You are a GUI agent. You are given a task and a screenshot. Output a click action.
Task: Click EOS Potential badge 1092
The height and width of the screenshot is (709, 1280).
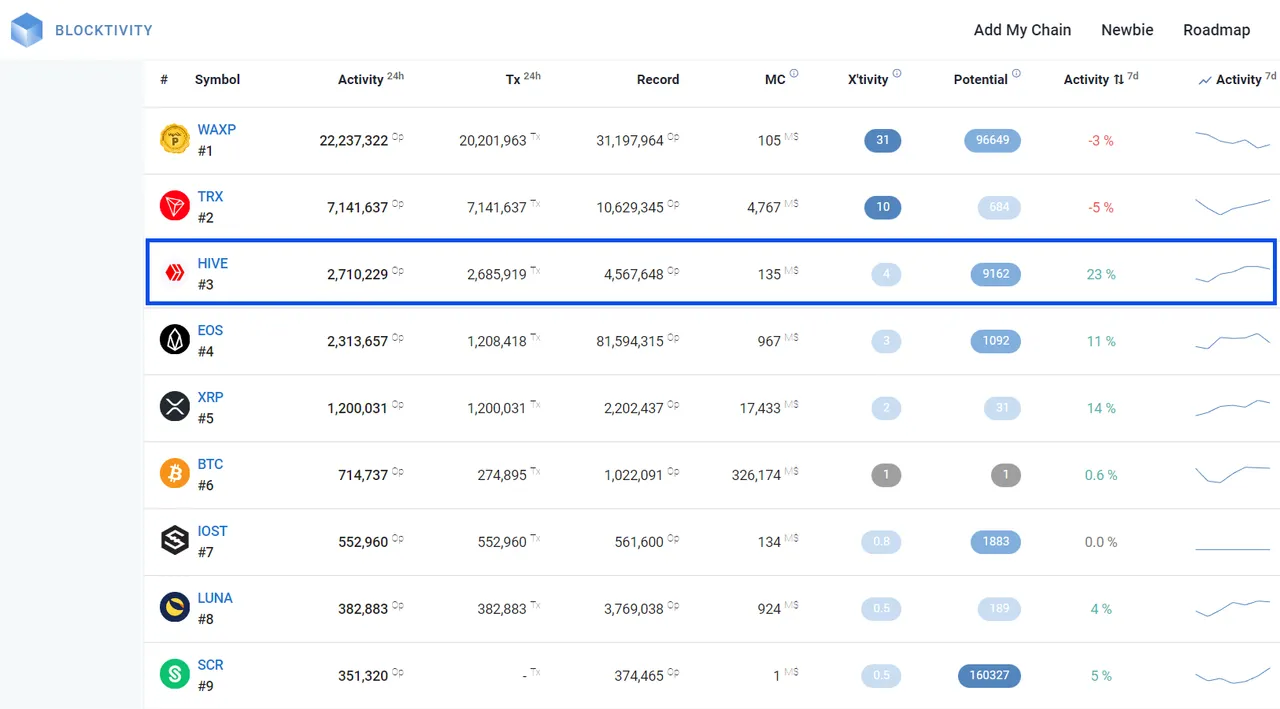(995, 341)
